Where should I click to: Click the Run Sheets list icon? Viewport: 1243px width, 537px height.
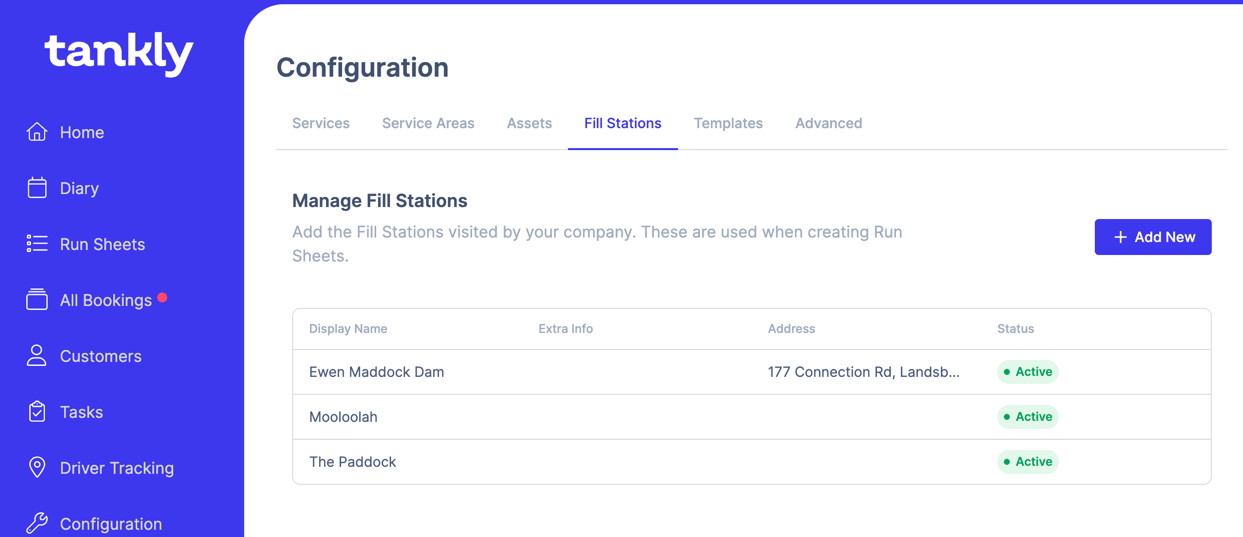[x=37, y=244]
